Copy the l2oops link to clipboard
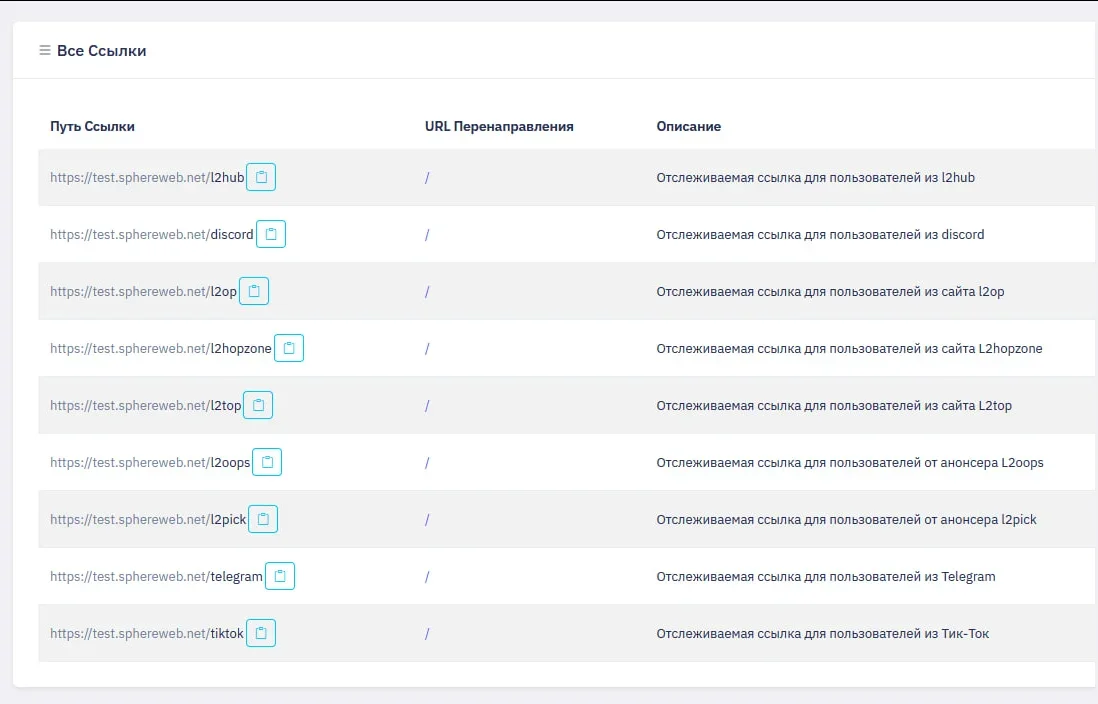1098x704 pixels. 267,462
